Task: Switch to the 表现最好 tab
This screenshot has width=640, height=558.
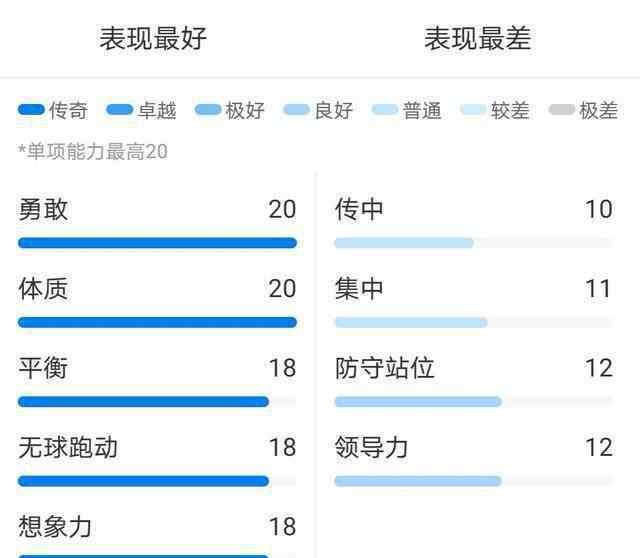Action: (153, 39)
